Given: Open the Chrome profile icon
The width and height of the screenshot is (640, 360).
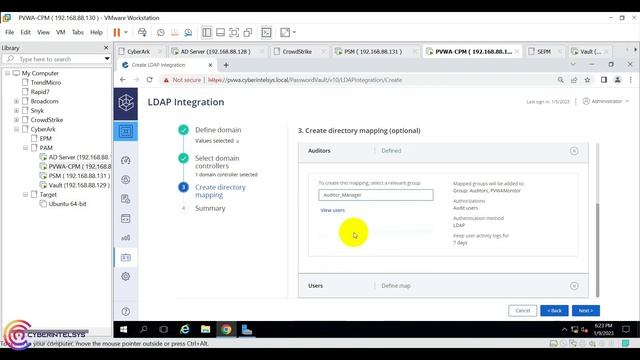Looking at the screenshot, I should click(x=618, y=80).
